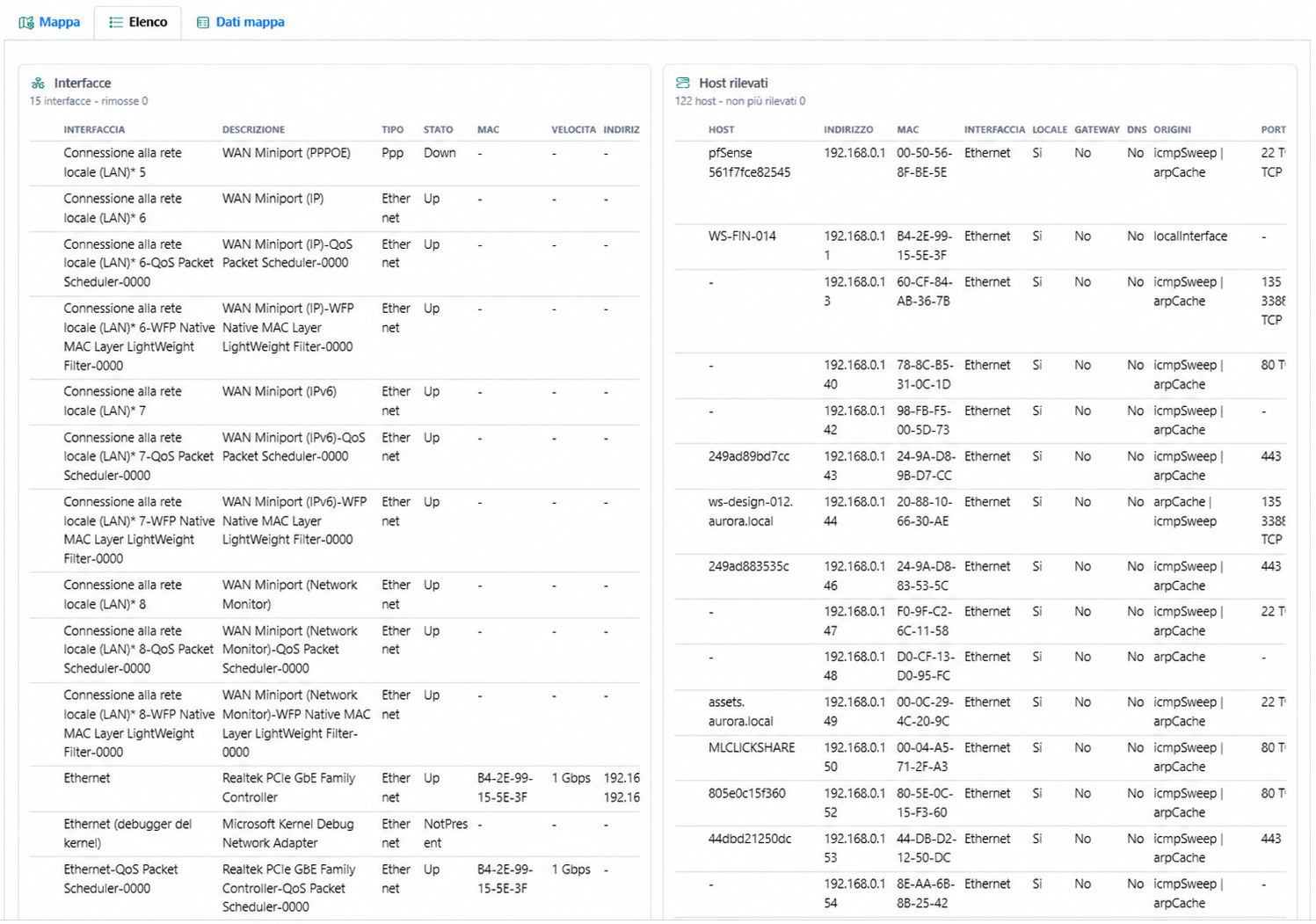Sort by INTERFACCIA column header
The height and width of the screenshot is (924, 1316).
(94, 129)
